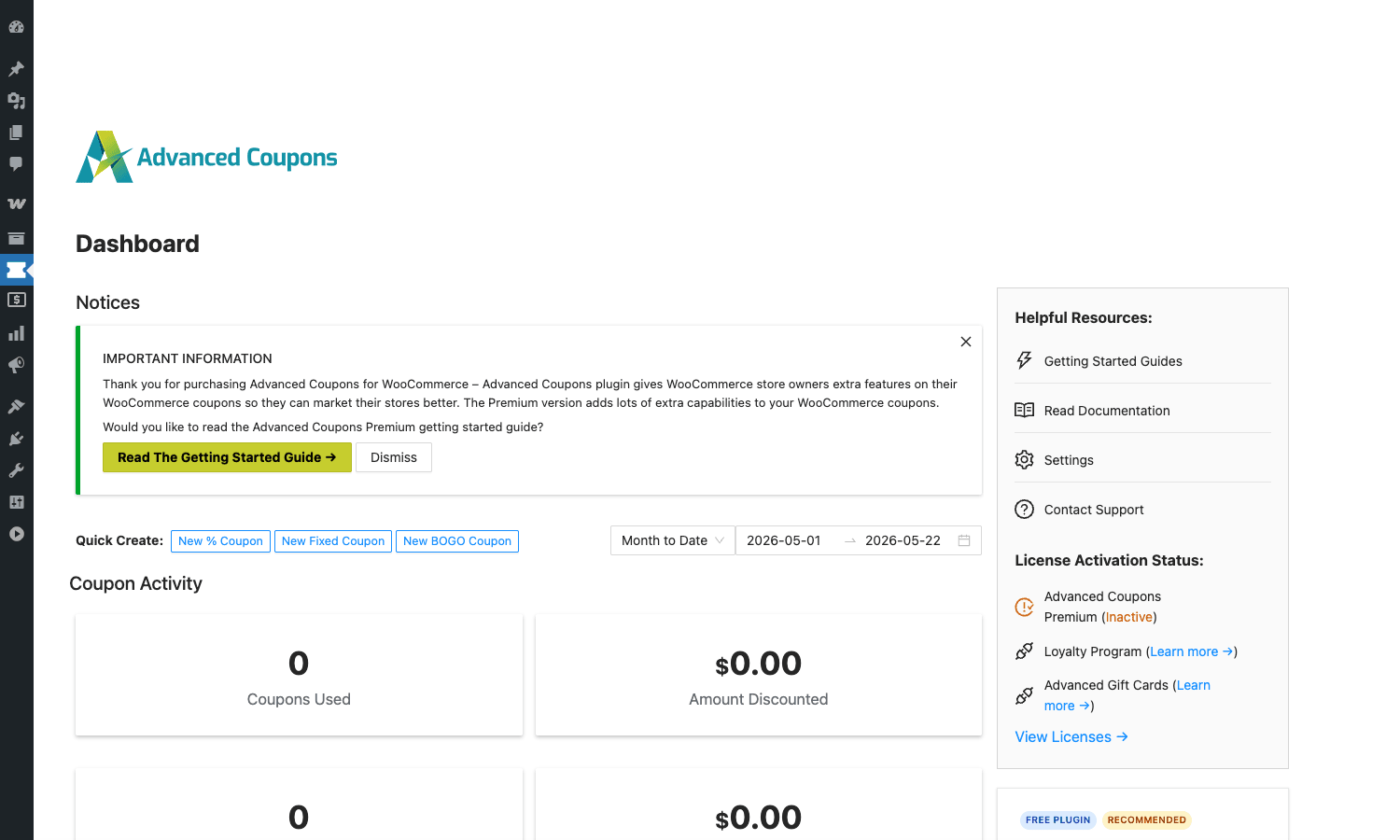The width and height of the screenshot is (1400, 840).
Task: Click the end date field 2026-05-22
Action: (x=903, y=540)
